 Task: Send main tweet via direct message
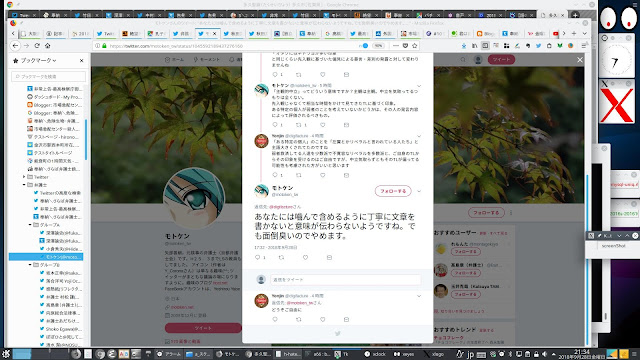pyautogui.click(x=329, y=258)
